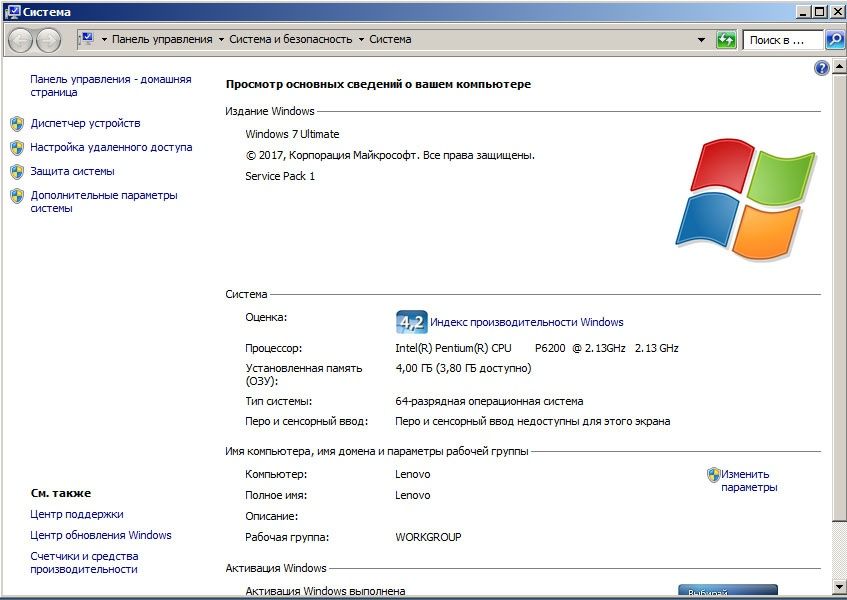Screen dimensions: 847x600
Task: Click the Back navigation arrow
Action: click(x=21, y=40)
